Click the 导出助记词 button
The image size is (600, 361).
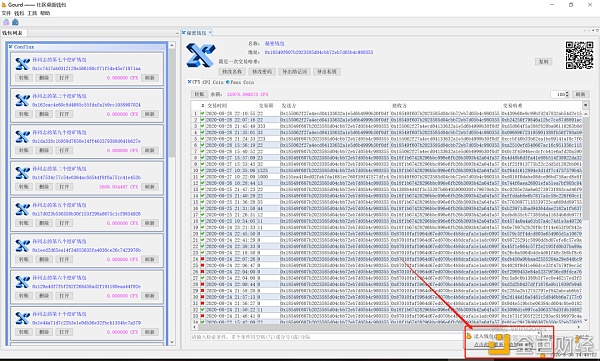pos(294,72)
